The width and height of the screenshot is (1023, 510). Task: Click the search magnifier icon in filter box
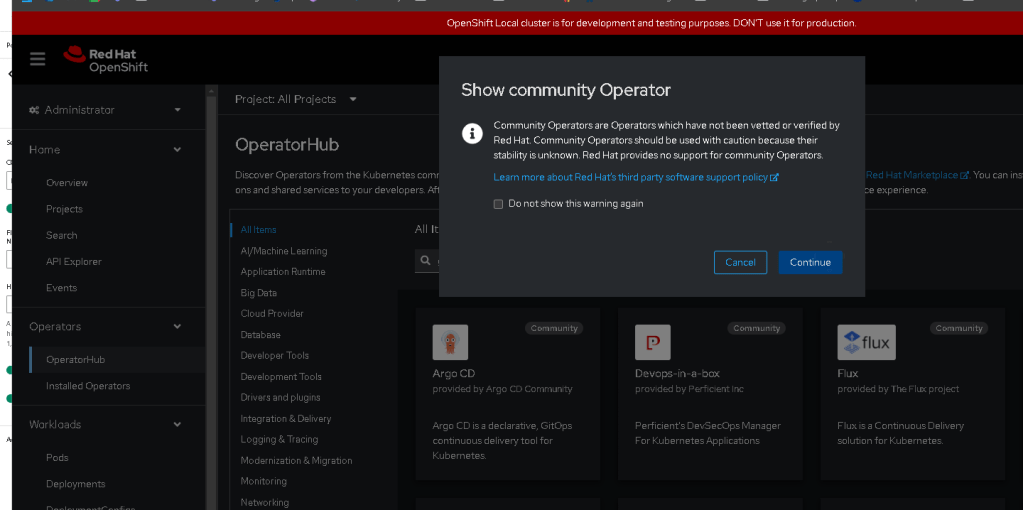pos(425,260)
